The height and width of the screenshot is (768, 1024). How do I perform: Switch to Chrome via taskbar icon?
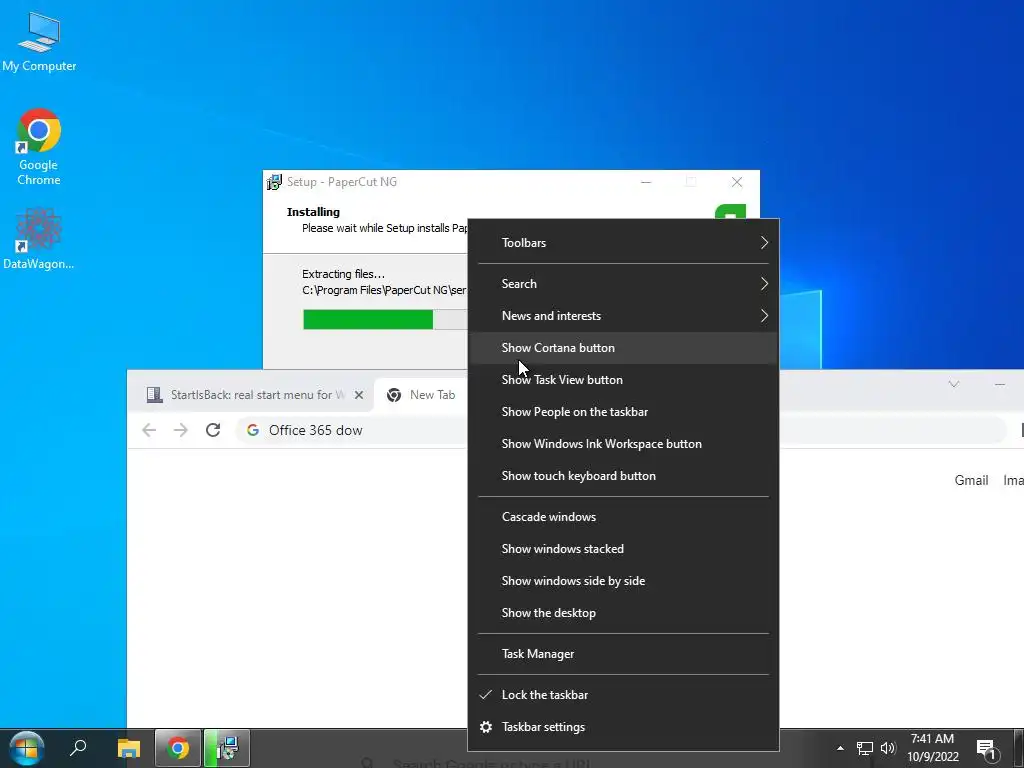pyautogui.click(x=178, y=748)
